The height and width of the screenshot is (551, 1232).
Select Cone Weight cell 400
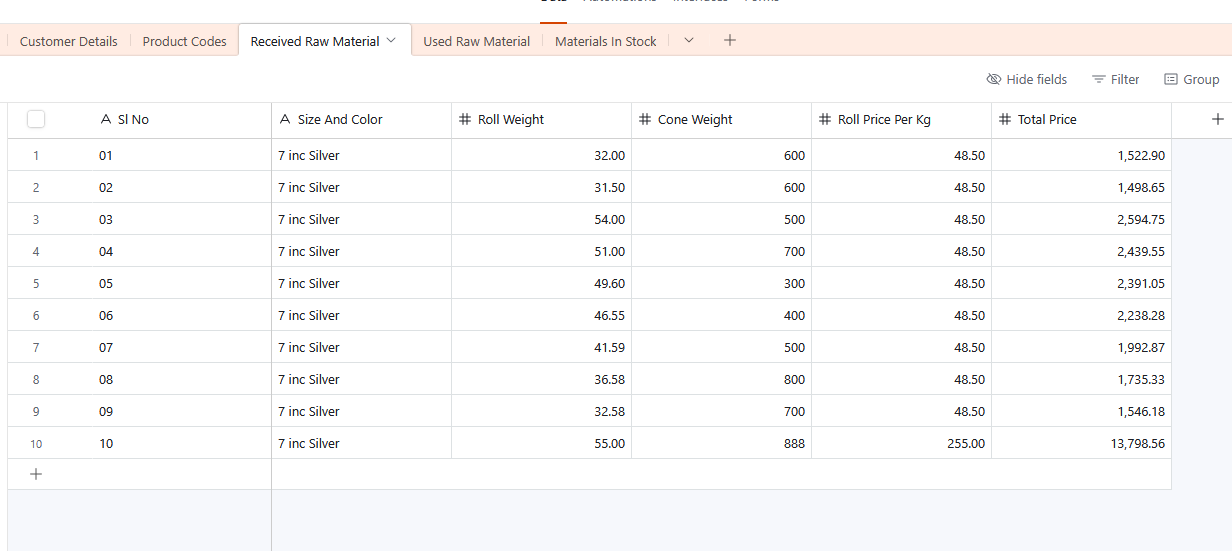(x=721, y=315)
